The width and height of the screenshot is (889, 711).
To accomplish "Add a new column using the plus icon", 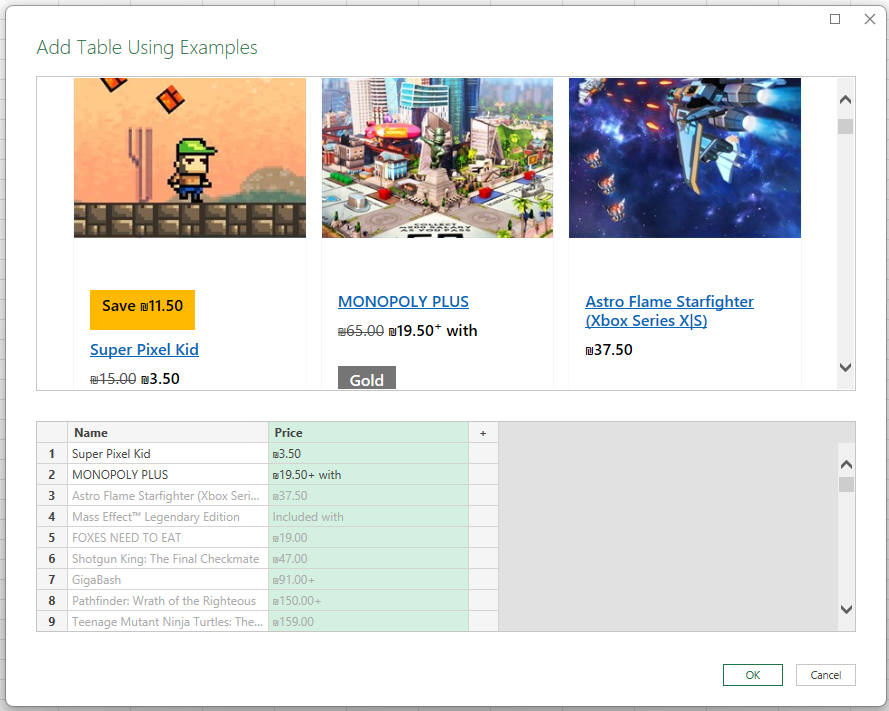I will point(482,432).
